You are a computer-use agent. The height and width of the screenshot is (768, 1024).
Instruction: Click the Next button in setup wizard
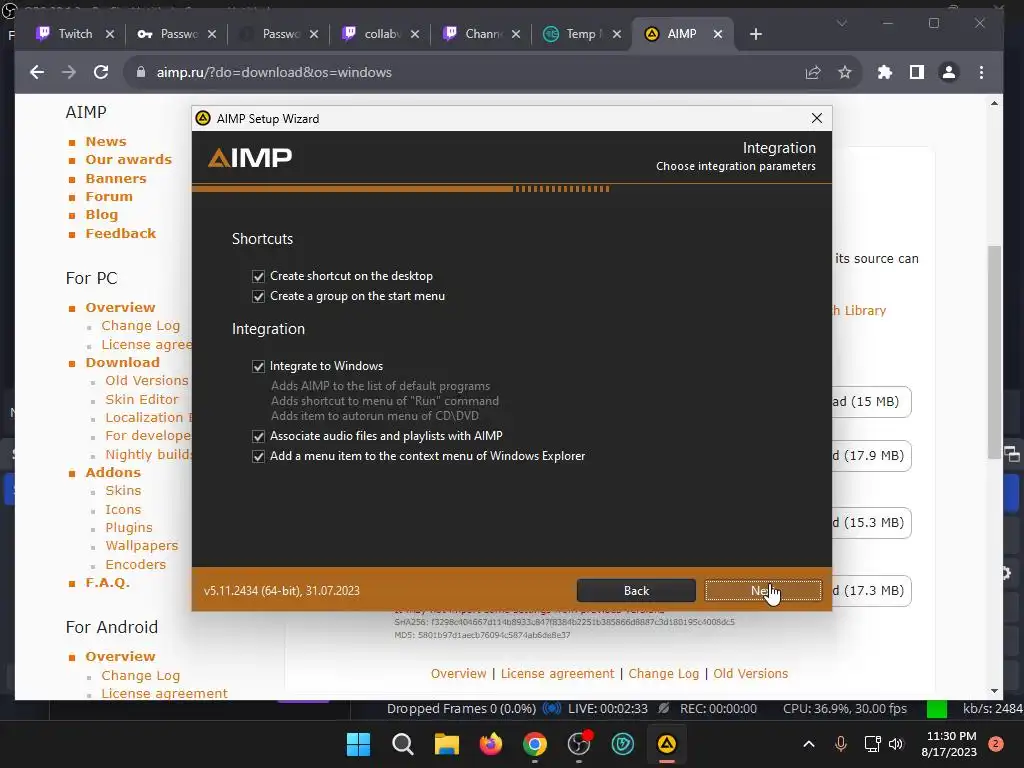[763, 590]
